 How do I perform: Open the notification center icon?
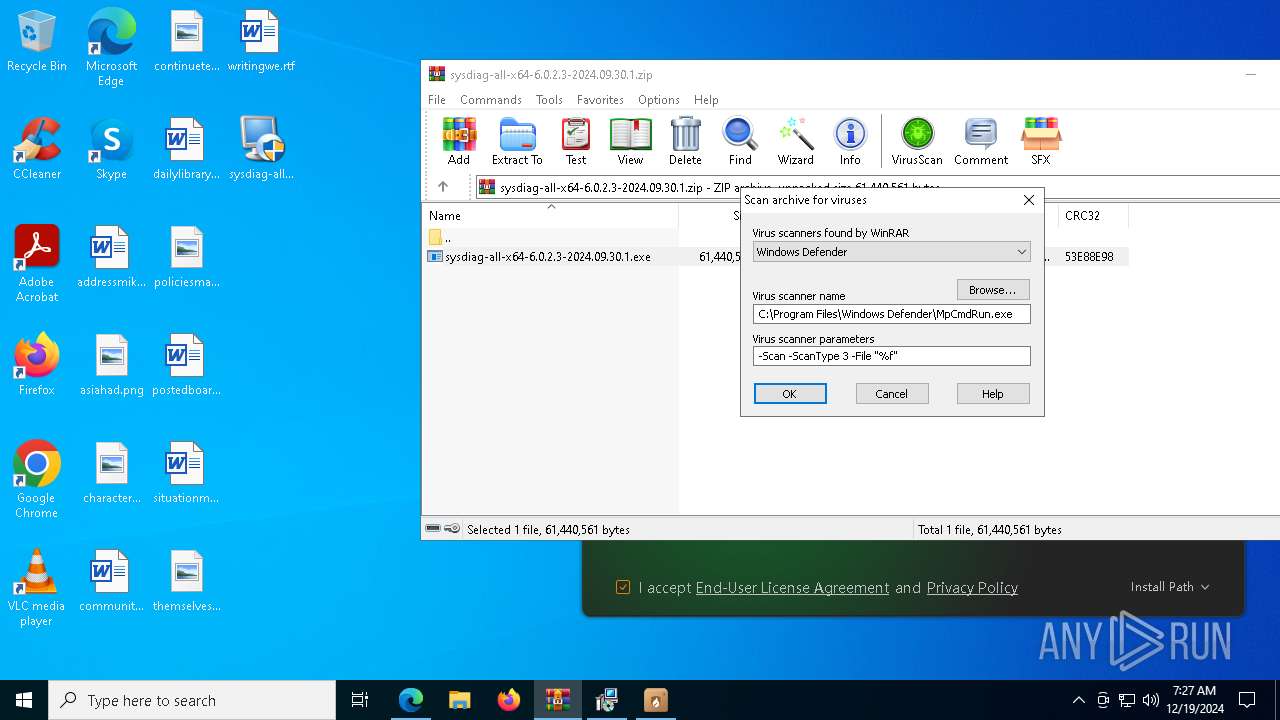click(x=1247, y=700)
